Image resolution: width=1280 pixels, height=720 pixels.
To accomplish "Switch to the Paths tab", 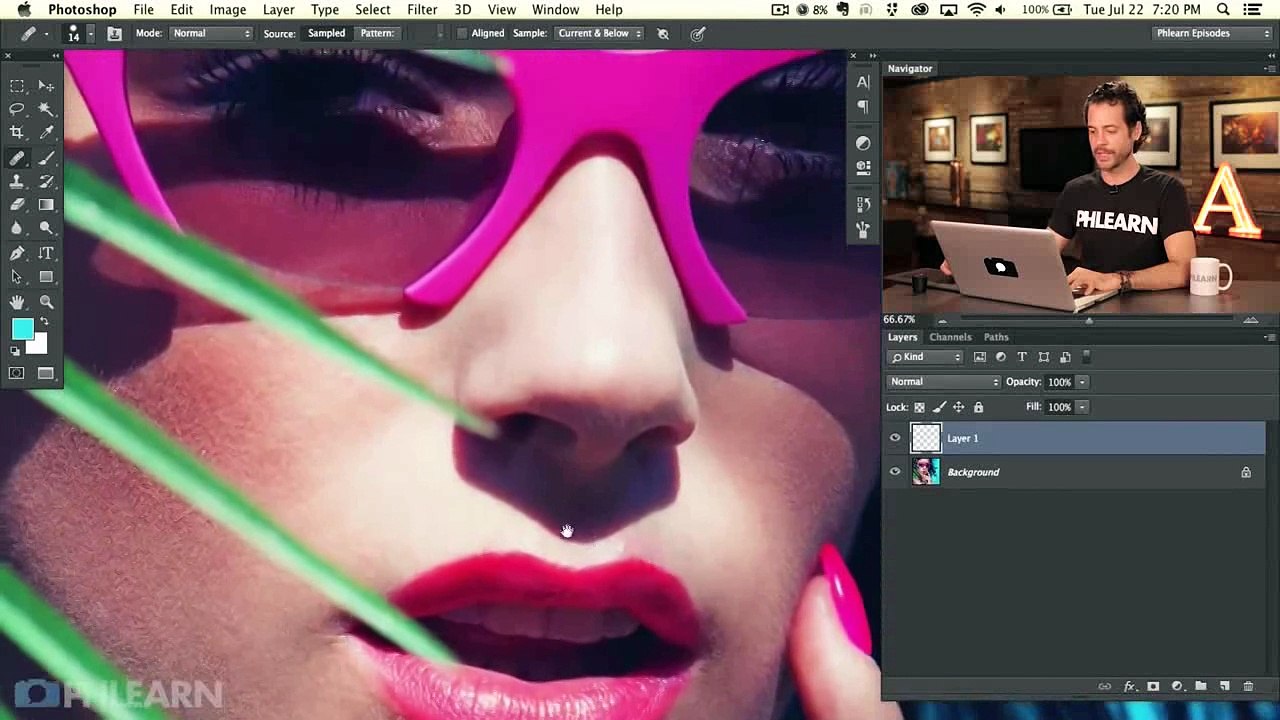I will [x=996, y=337].
